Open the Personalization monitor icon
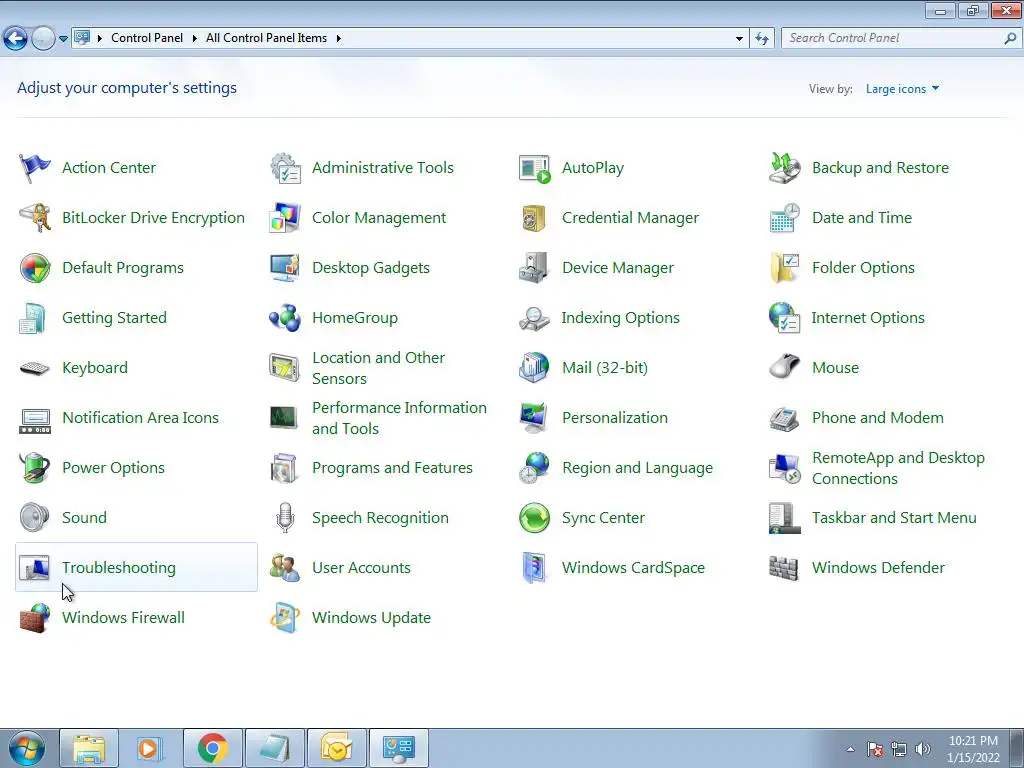Viewport: 1024px width, 768px height. pyautogui.click(x=535, y=418)
